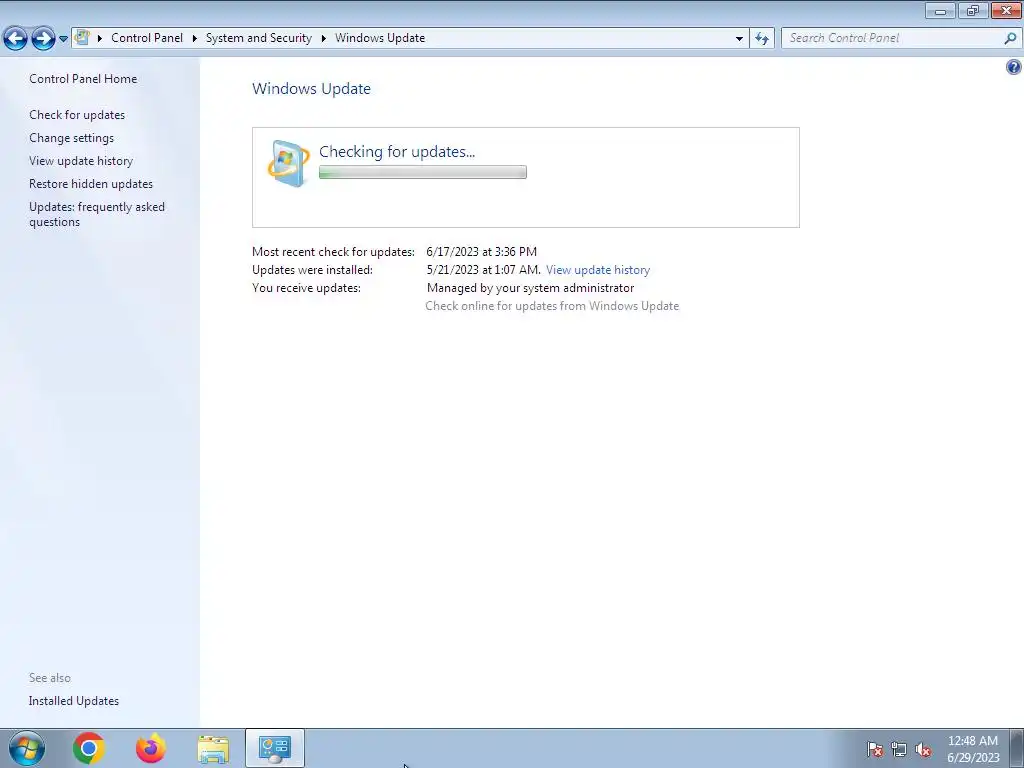The image size is (1024, 768).
Task: Expand the arrow after System and Security
Action: coord(323,38)
